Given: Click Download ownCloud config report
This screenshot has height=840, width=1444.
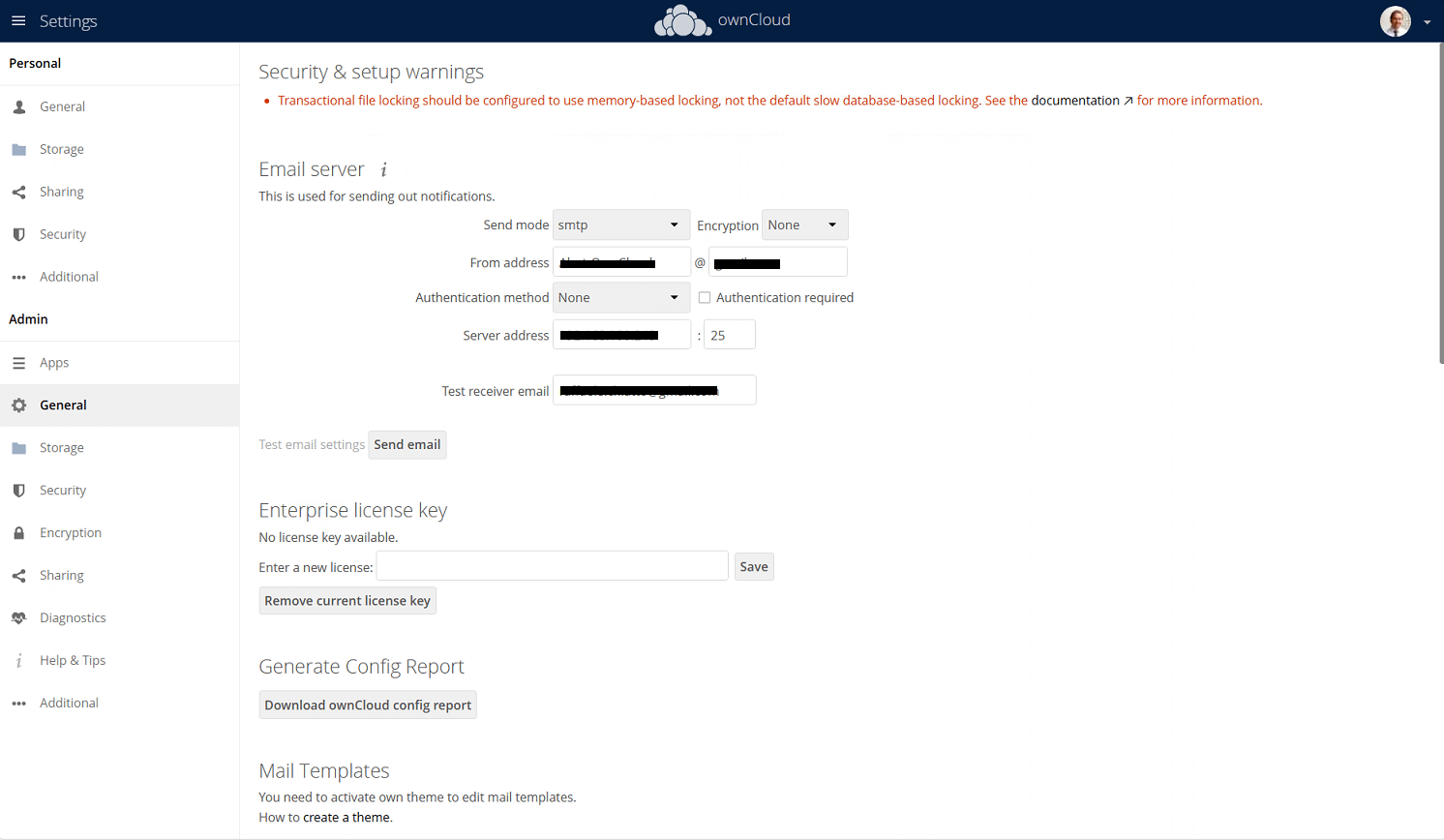Looking at the screenshot, I should tap(368, 705).
